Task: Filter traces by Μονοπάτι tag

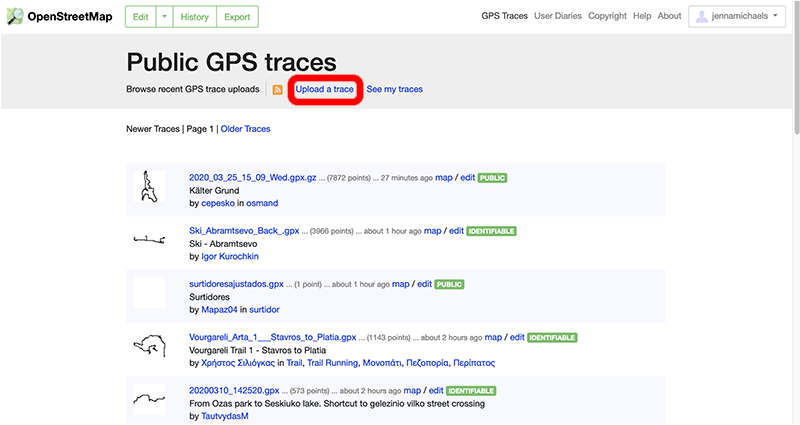Action: (382, 363)
